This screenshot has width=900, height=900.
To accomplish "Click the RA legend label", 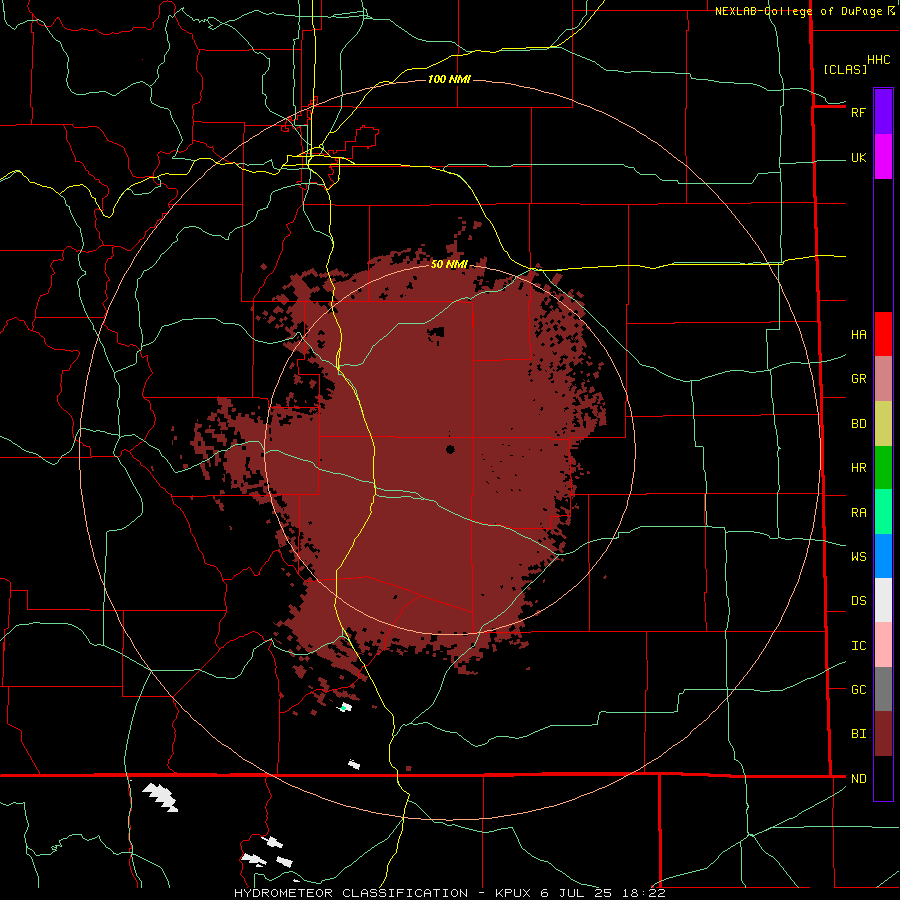I will point(858,513).
